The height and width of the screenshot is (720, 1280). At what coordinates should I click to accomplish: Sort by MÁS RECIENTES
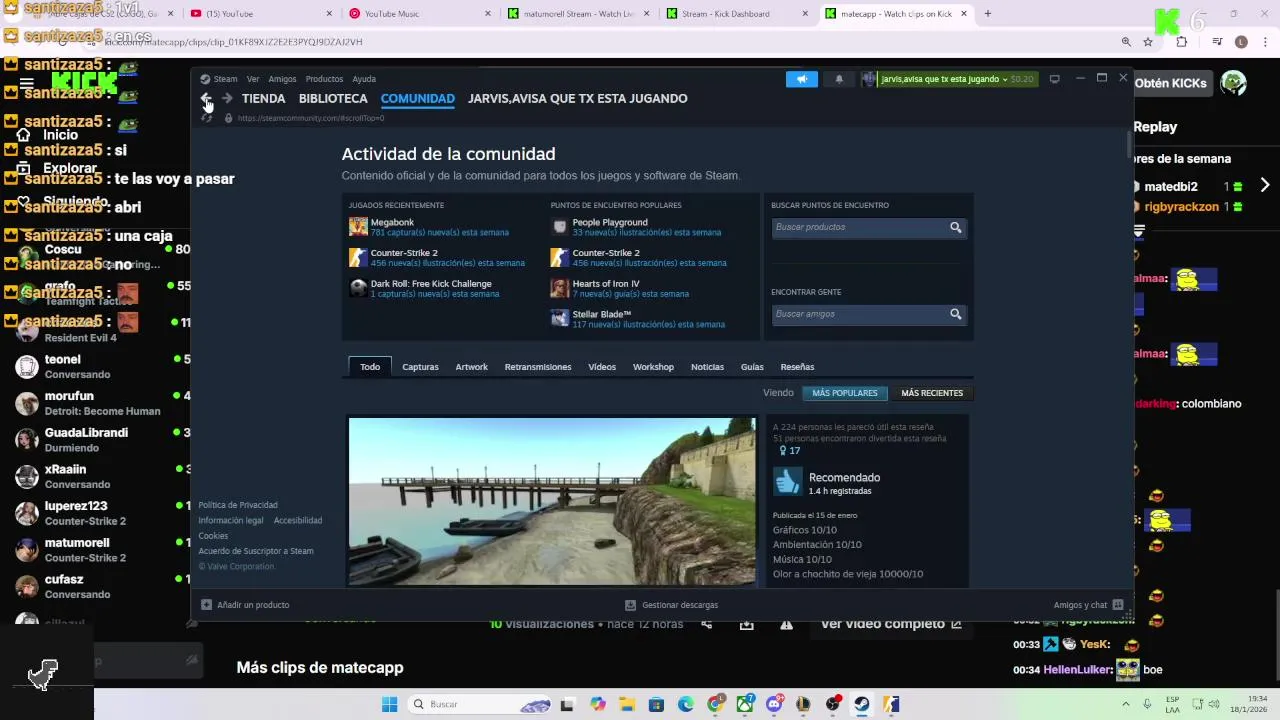(x=932, y=393)
